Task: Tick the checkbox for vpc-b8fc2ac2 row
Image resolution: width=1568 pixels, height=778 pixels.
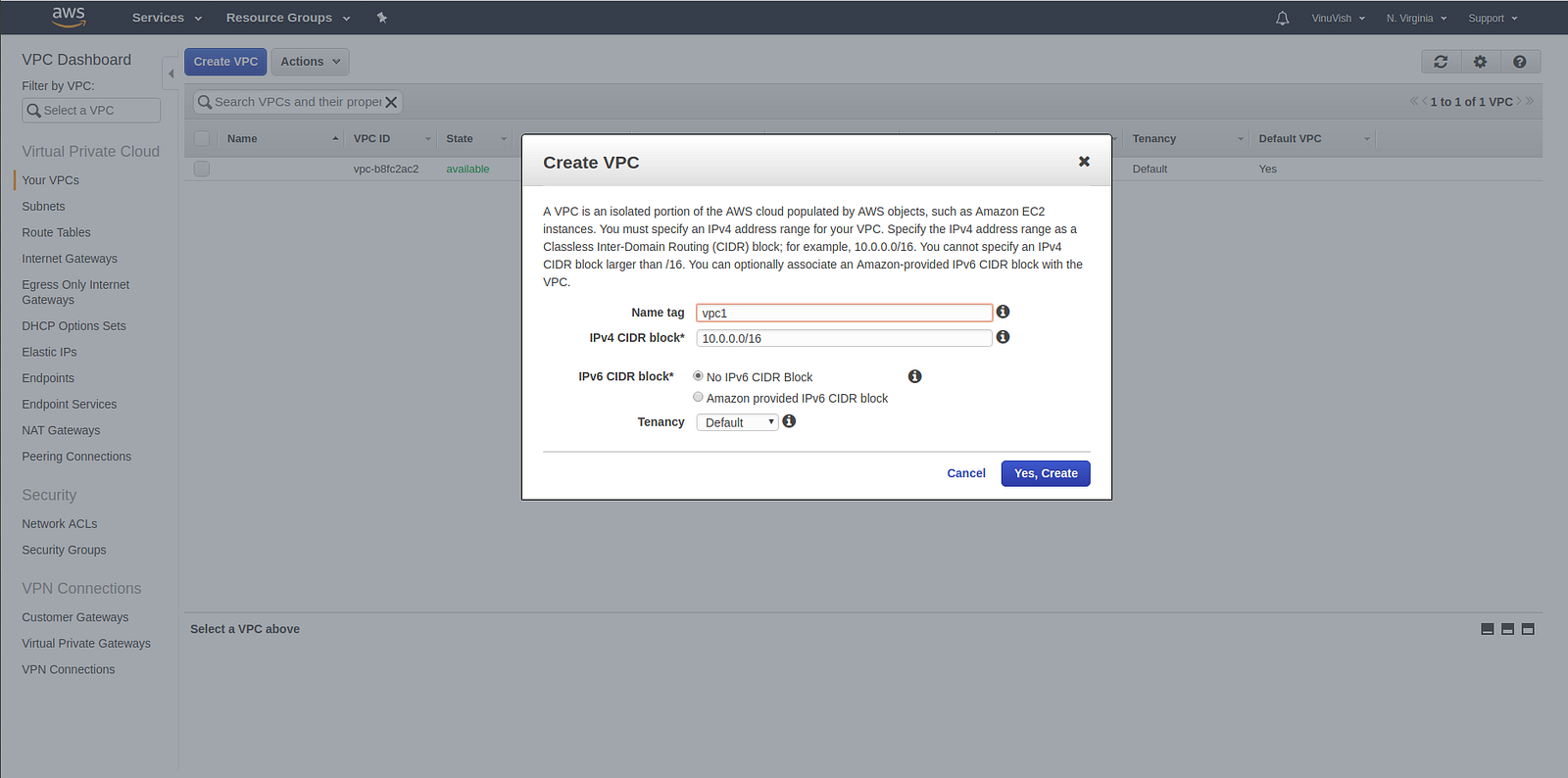Action: 202,169
